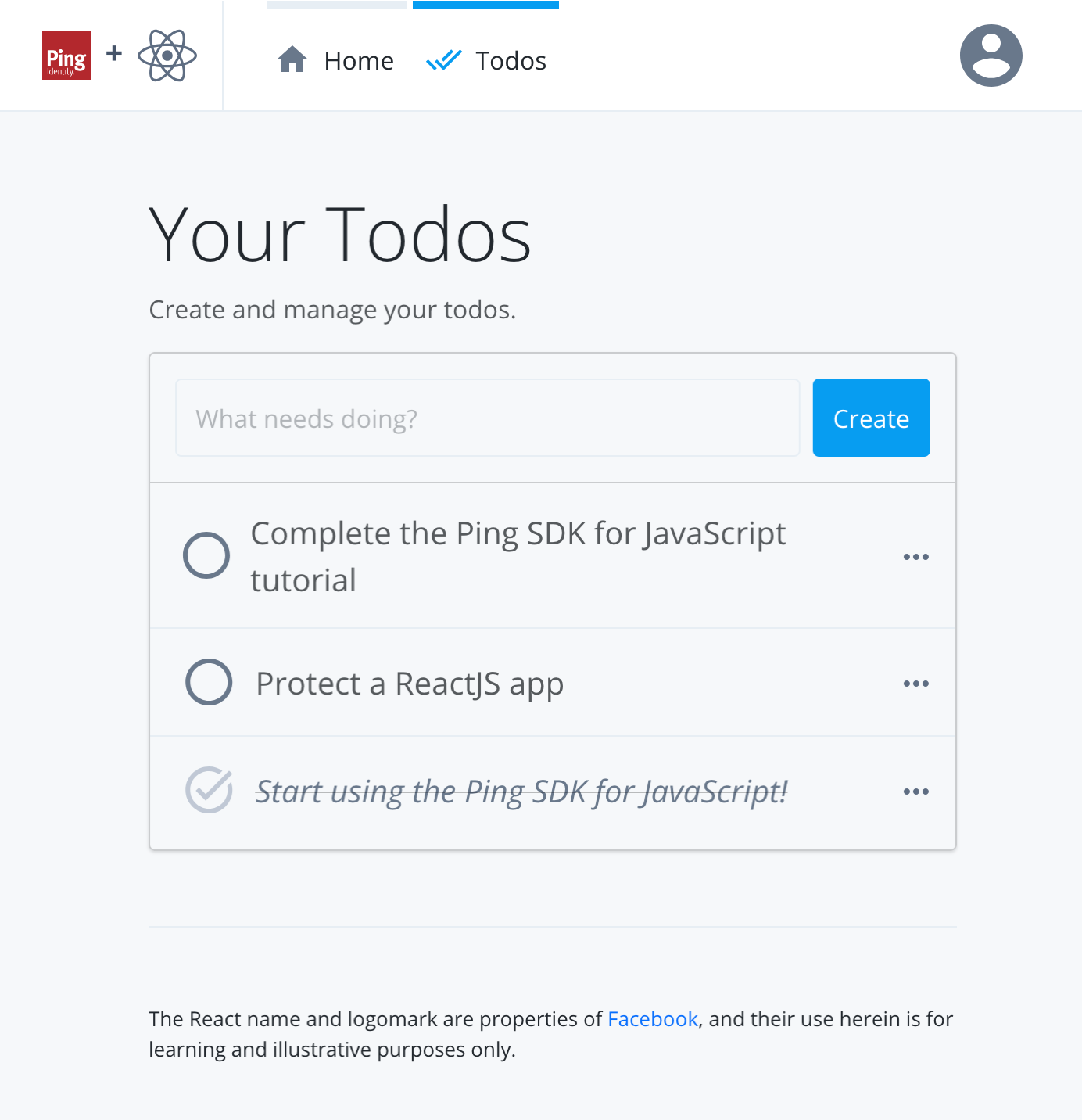The height and width of the screenshot is (1120, 1082).
Task: Click the Home house icon
Action: (x=292, y=59)
